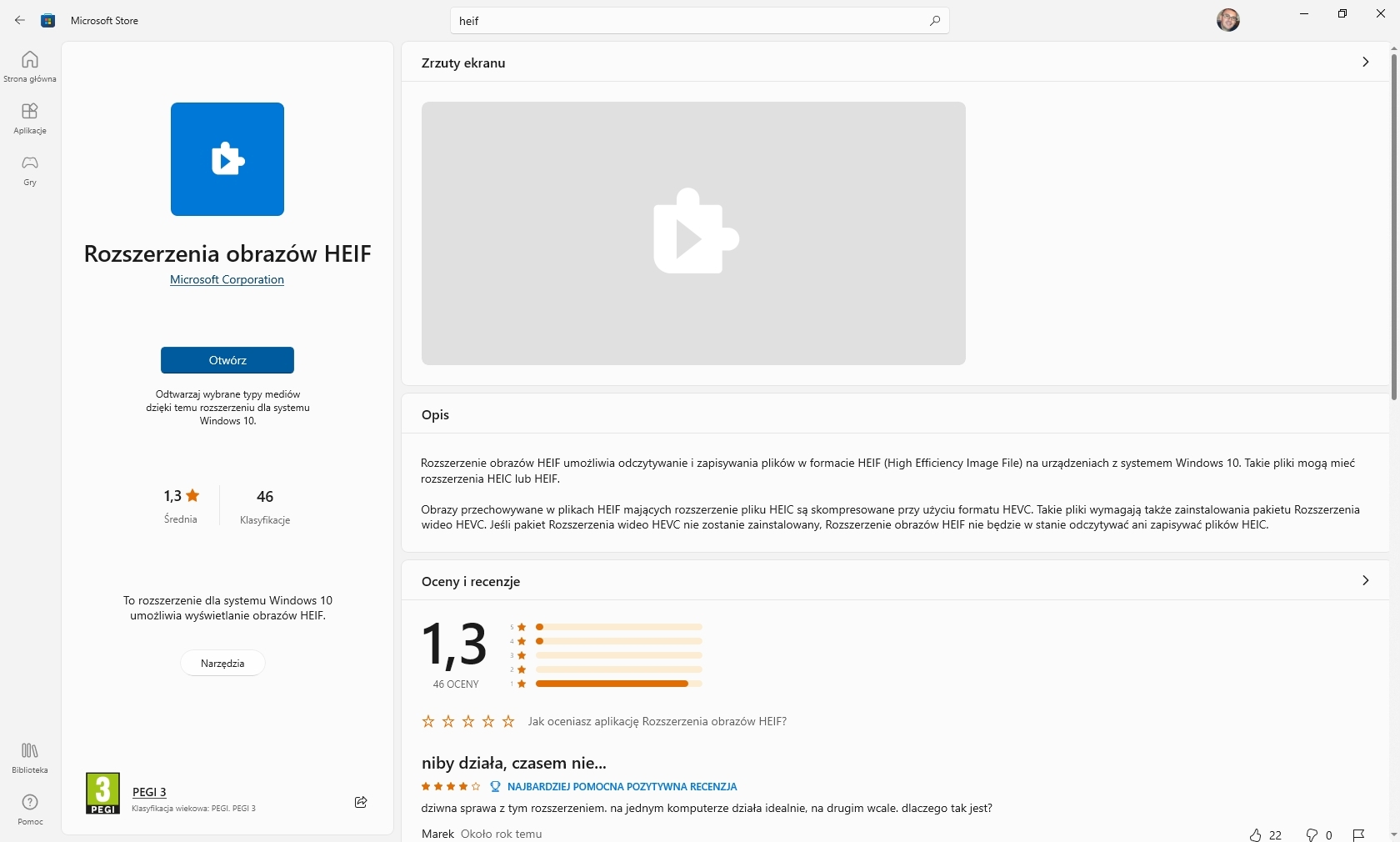
Task: Open the user profile avatar
Action: pos(1228,21)
